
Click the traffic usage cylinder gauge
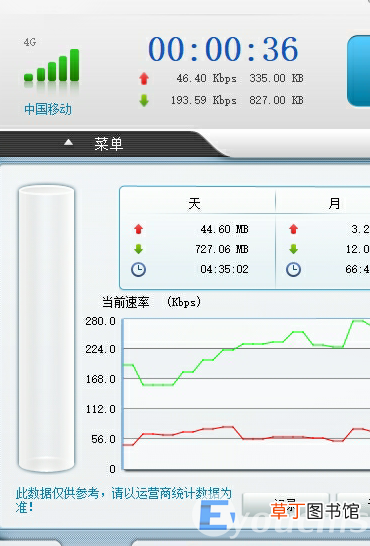46,328
